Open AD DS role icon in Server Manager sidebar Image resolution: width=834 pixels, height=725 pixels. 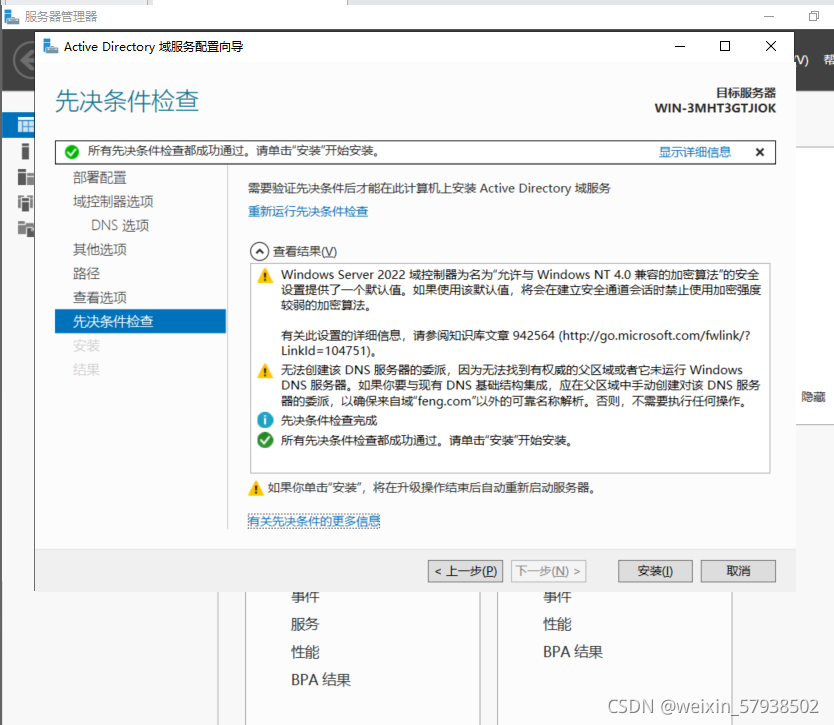[x=25, y=203]
